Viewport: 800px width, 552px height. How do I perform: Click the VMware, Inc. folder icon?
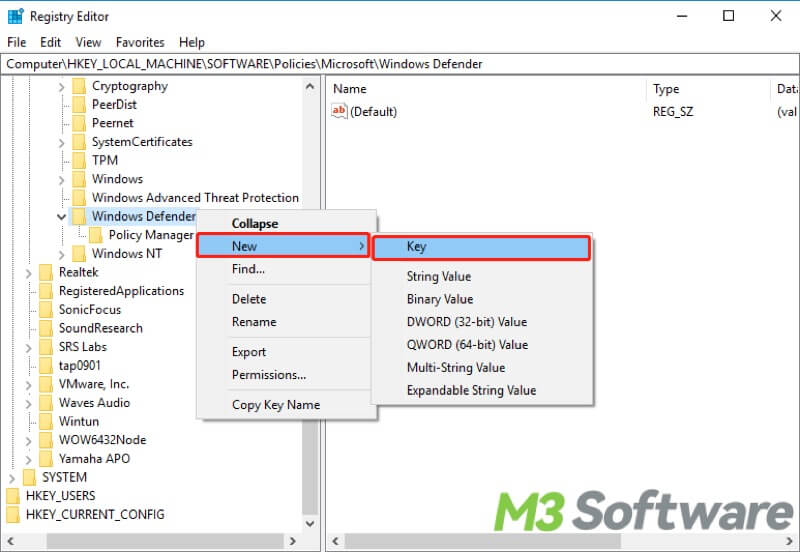[x=46, y=384]
